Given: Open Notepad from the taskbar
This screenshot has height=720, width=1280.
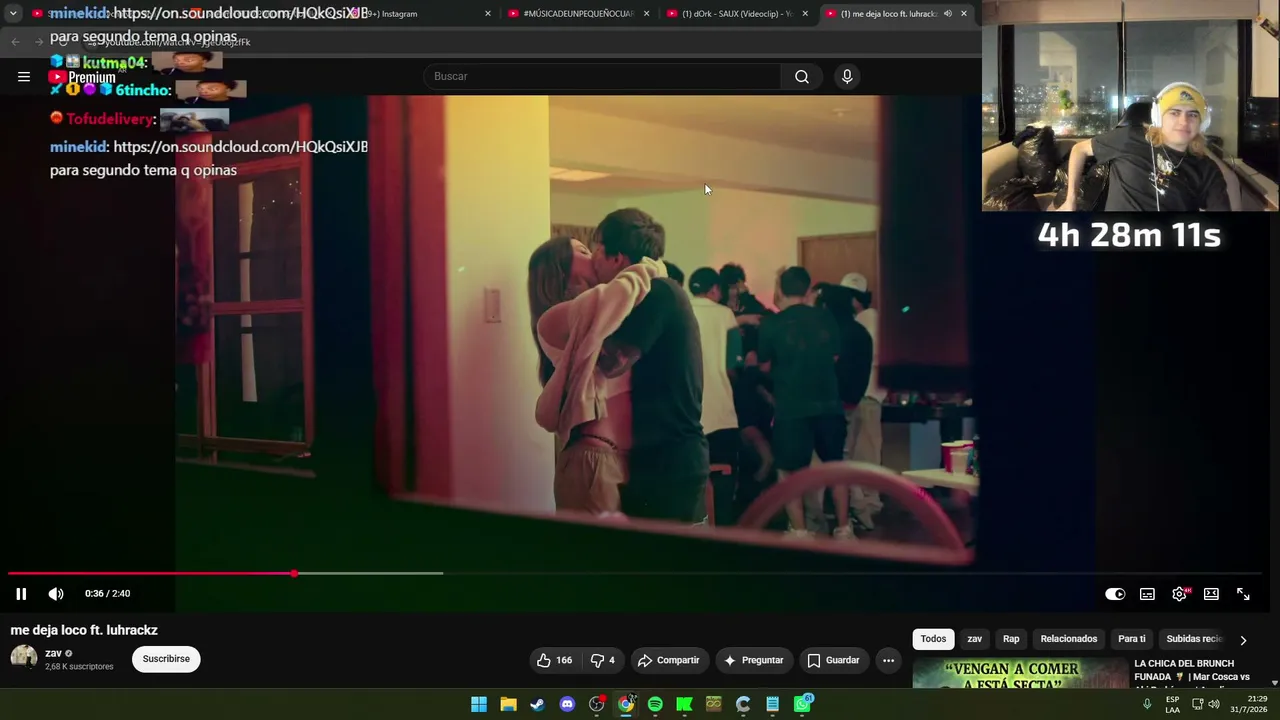Looking at the screenshot, I should pyautogui.click(x=772, y=705).
